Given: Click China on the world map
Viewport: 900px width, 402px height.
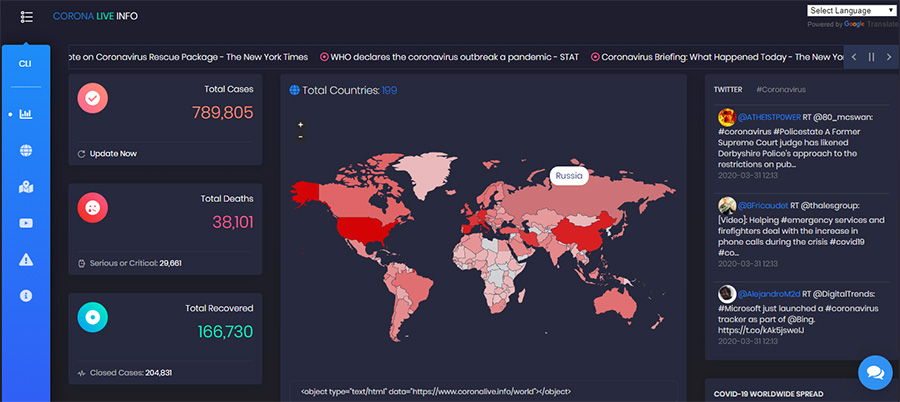Looking at the screenshot, I should tap(583, 233).
